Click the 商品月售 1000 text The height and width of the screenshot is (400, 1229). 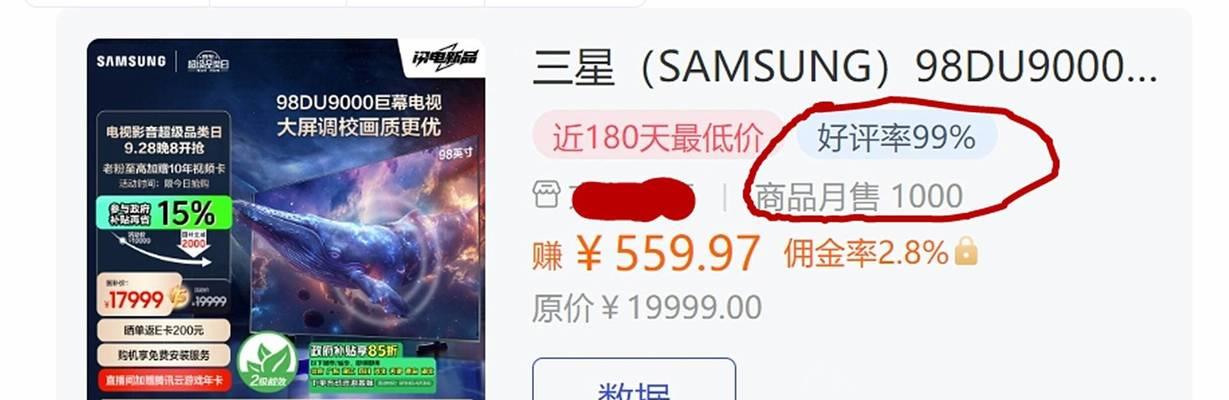tap(858, 196)
